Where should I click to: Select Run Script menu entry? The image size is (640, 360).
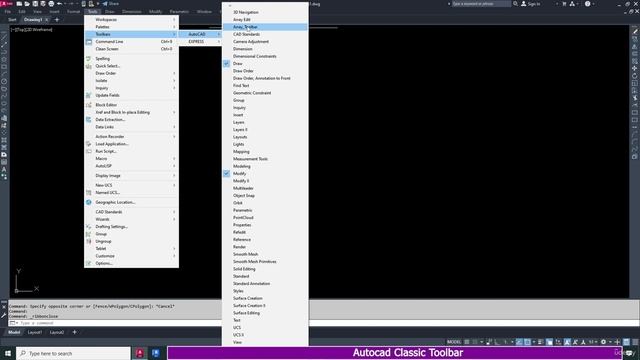click(131, 151)
